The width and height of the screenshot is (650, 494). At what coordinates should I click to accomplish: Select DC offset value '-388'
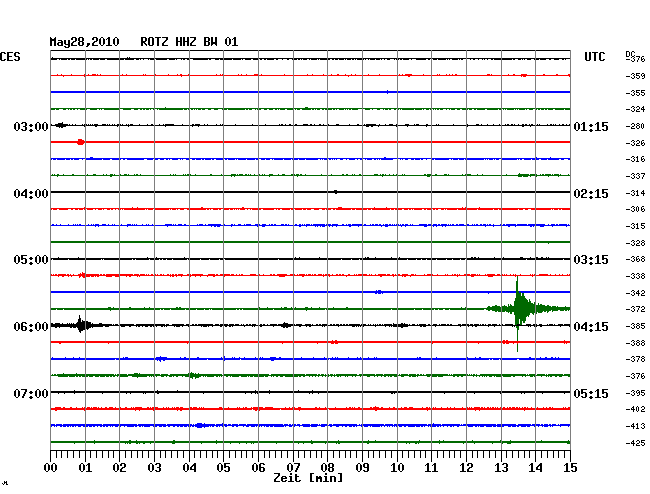tap(635, 343)
